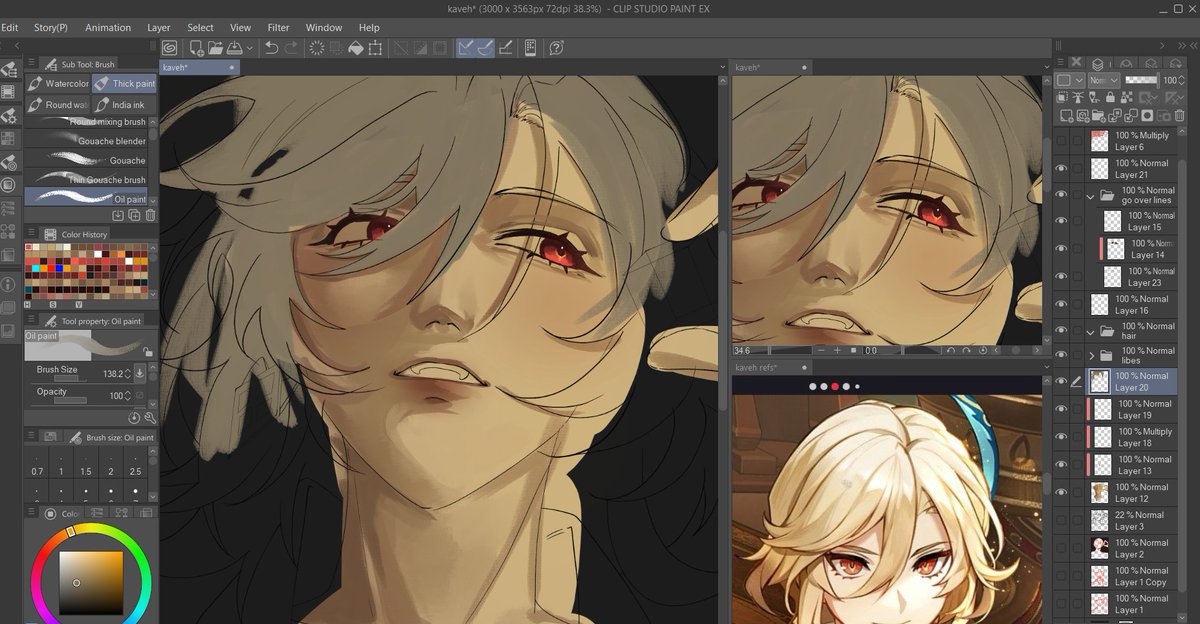Click the Redo arrow icon

[x=291, y=47]
